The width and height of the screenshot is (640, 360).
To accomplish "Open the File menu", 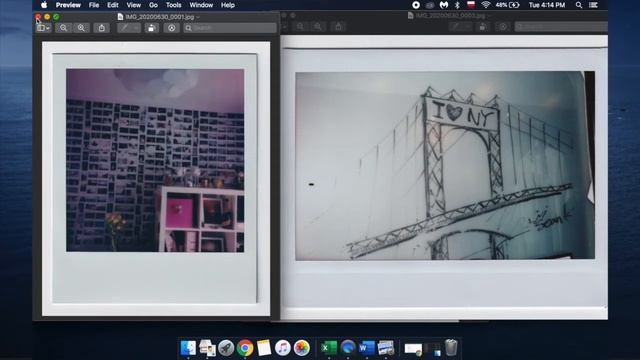I will coord(94,5).
